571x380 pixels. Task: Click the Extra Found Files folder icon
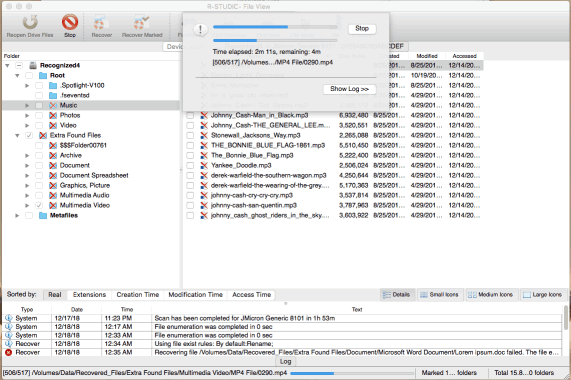(x=43, y=135)
